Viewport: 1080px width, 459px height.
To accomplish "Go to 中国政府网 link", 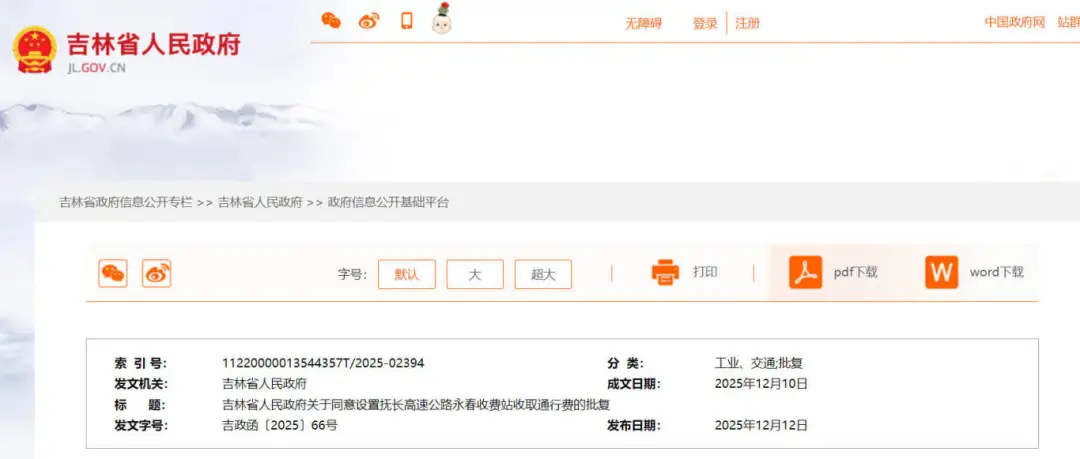I will pos(1014,22).
